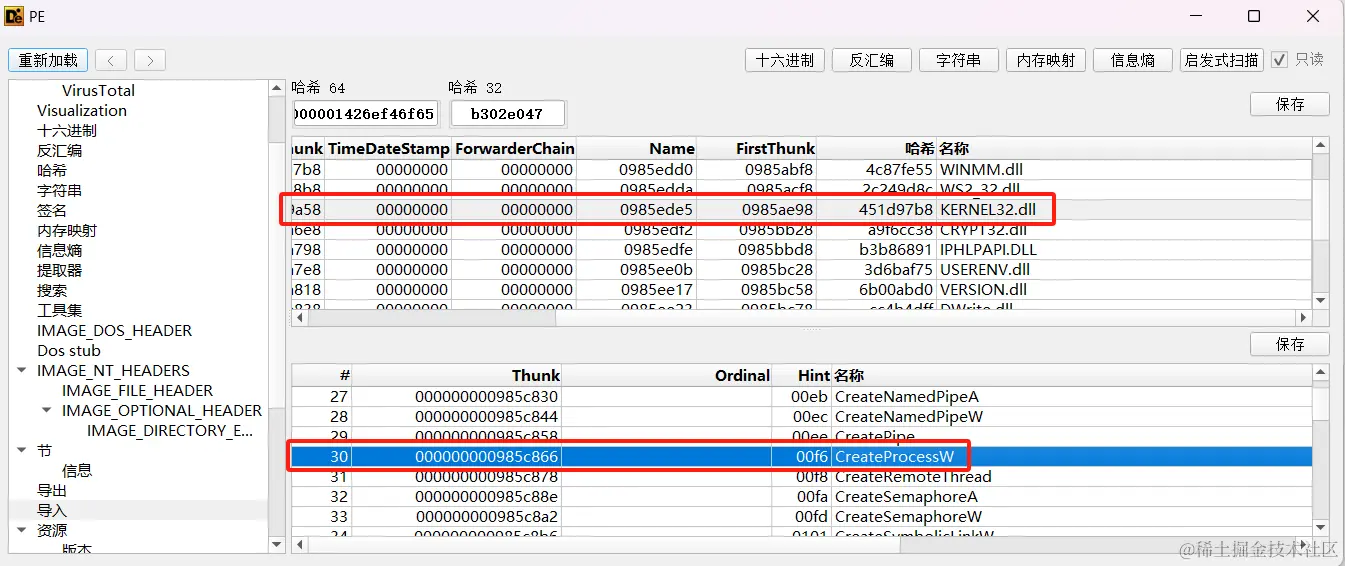Click the 哈希 32 value field b302e047
The image size is (1345, 566).
(507, 114)
